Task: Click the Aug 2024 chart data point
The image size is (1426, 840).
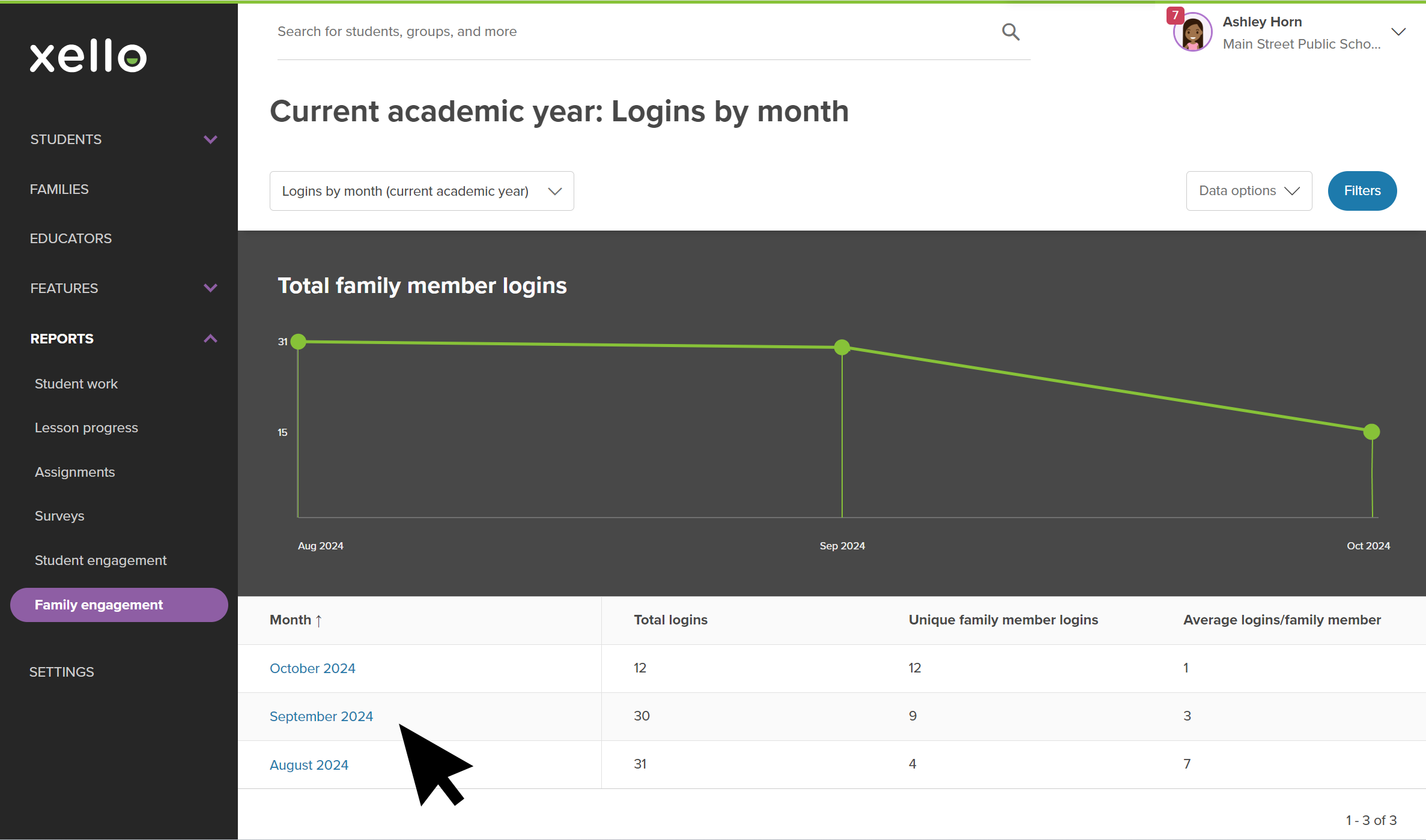Action: (x=299, y=342)
